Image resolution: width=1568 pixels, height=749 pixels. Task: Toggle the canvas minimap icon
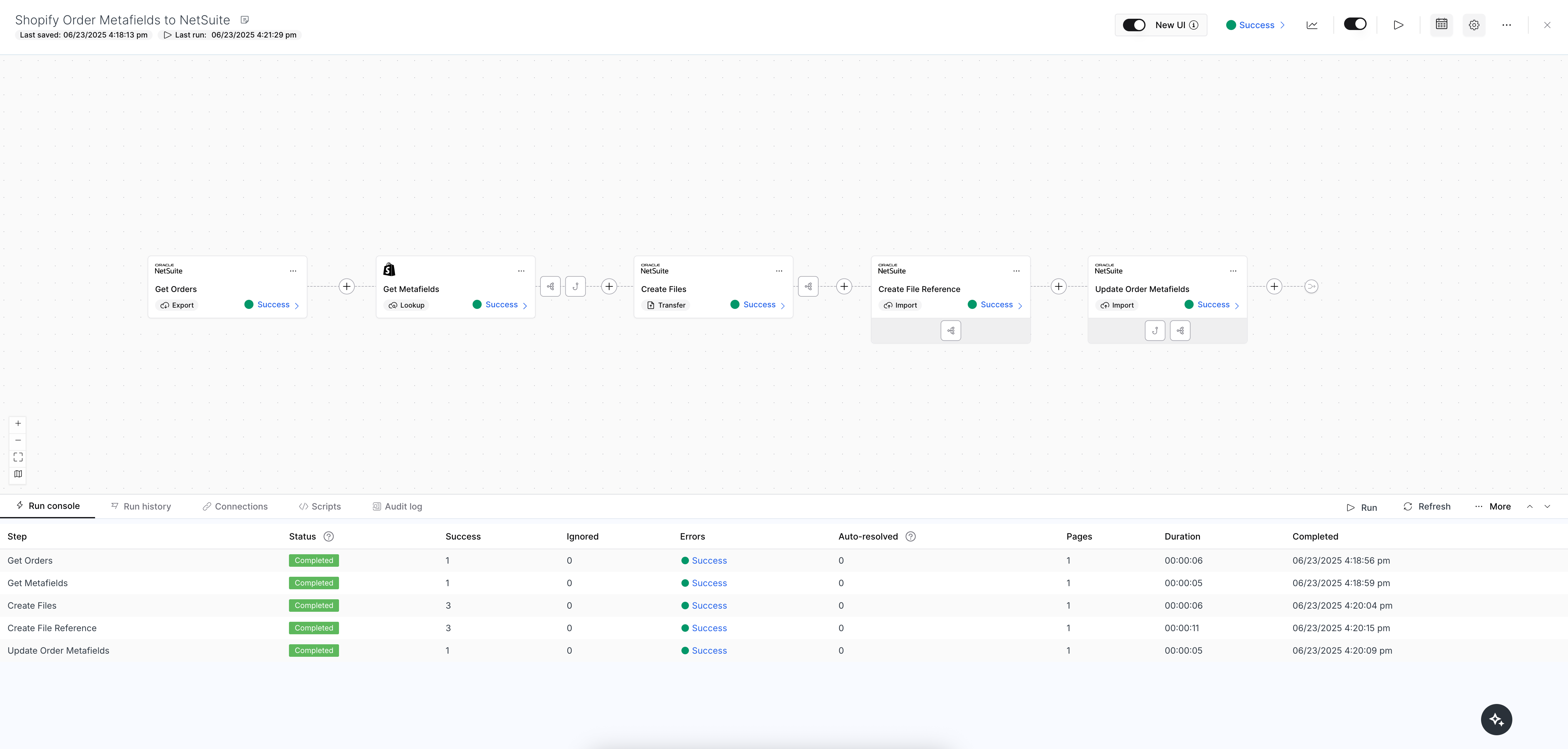pos(18,474)
